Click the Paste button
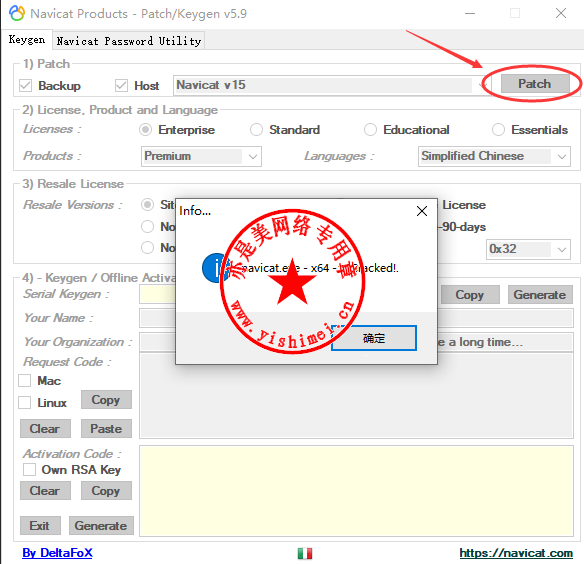The image size is (584, 564). pos(106,428)
